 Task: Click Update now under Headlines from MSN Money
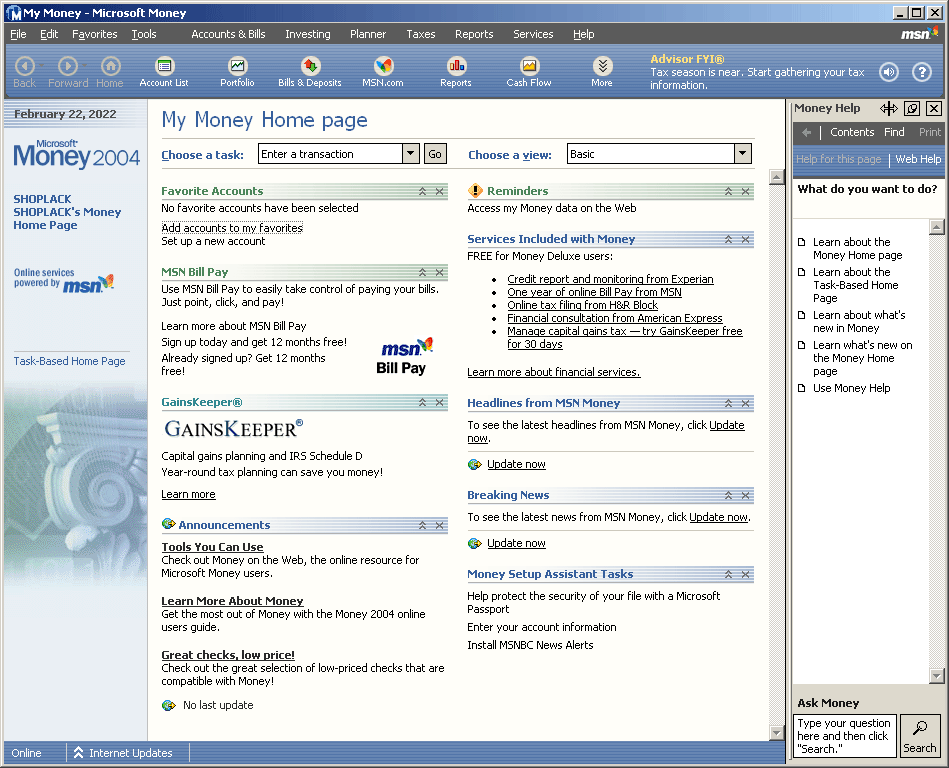pyautogui.click(x=516, y=464)
